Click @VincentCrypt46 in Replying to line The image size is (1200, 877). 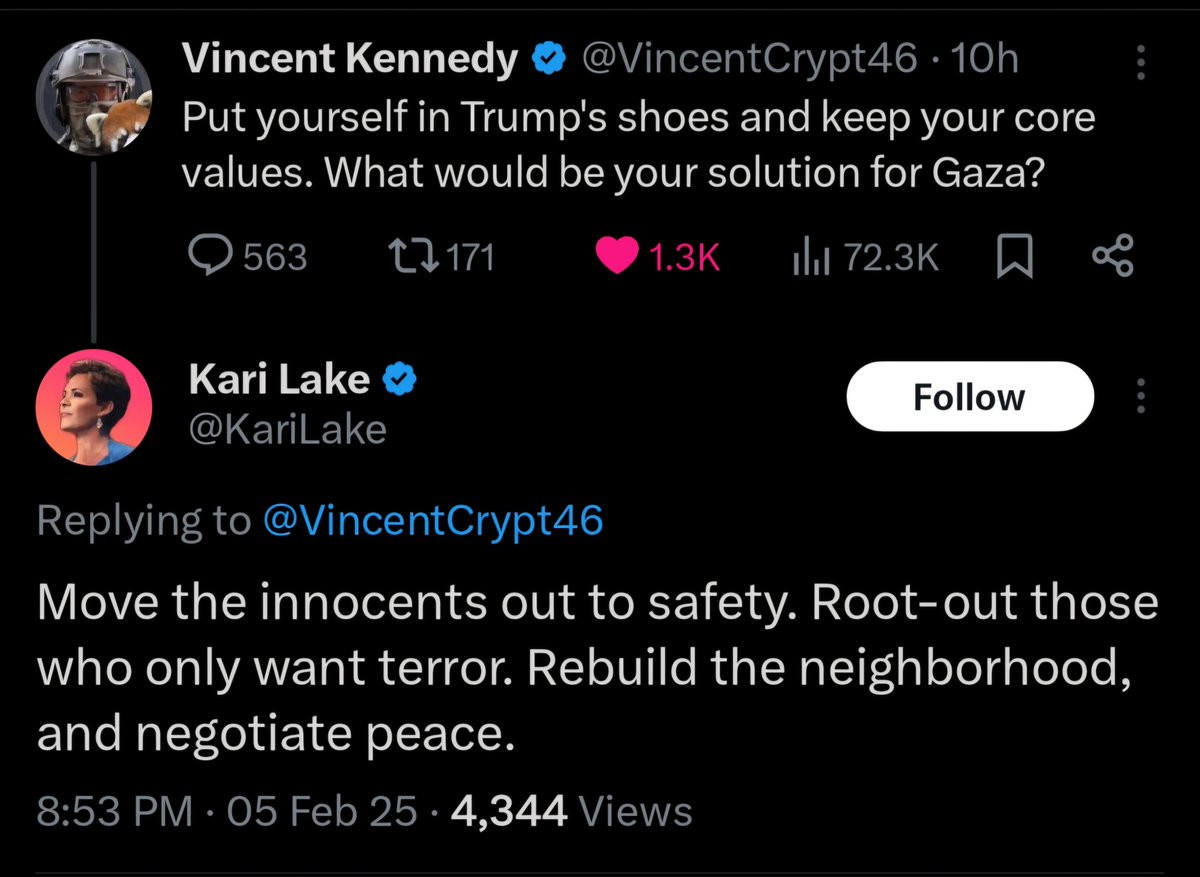432,520
